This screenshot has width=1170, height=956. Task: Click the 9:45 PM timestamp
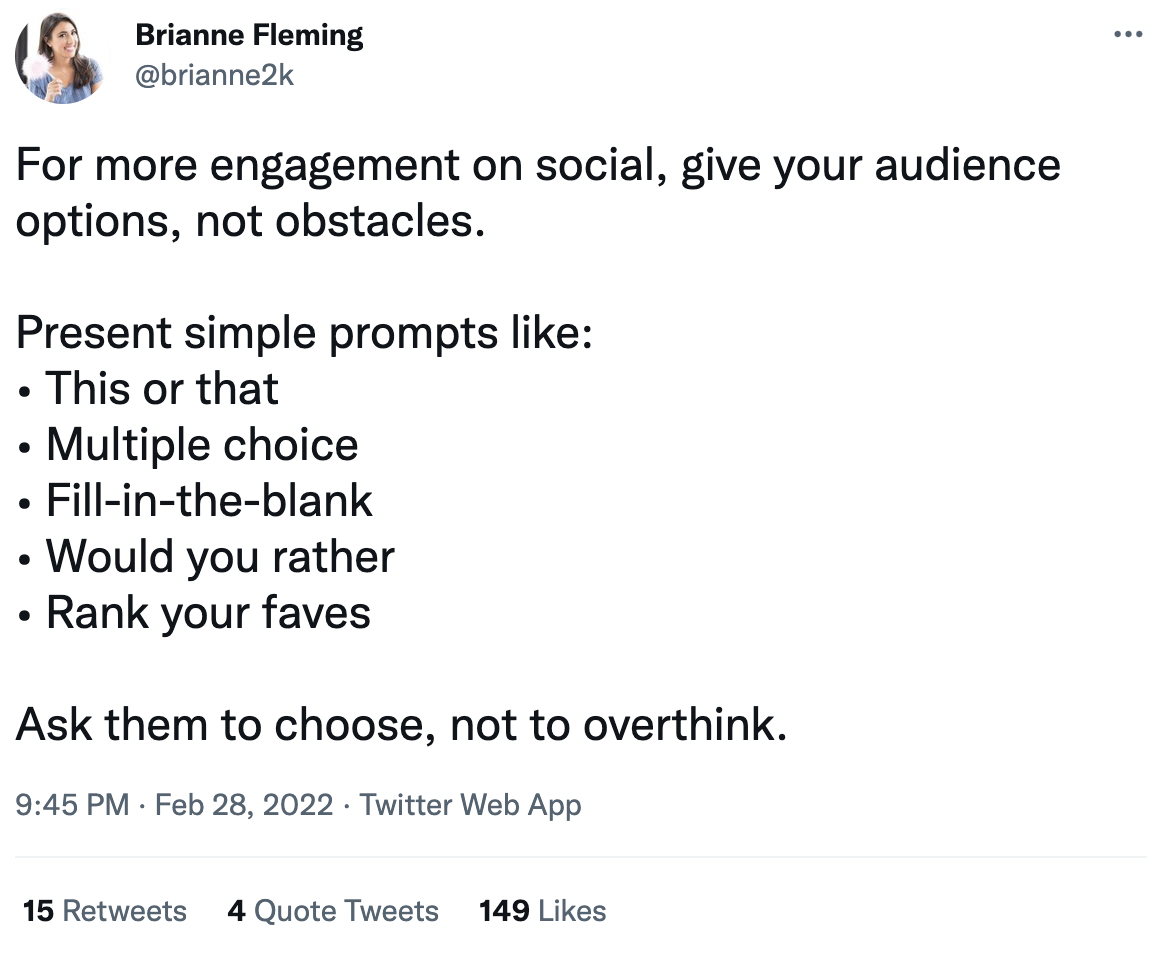[72, 805]
